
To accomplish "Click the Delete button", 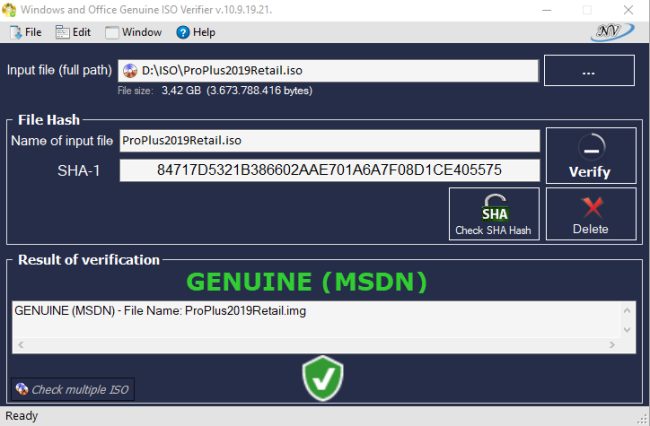I will click(x=591, y=214).
